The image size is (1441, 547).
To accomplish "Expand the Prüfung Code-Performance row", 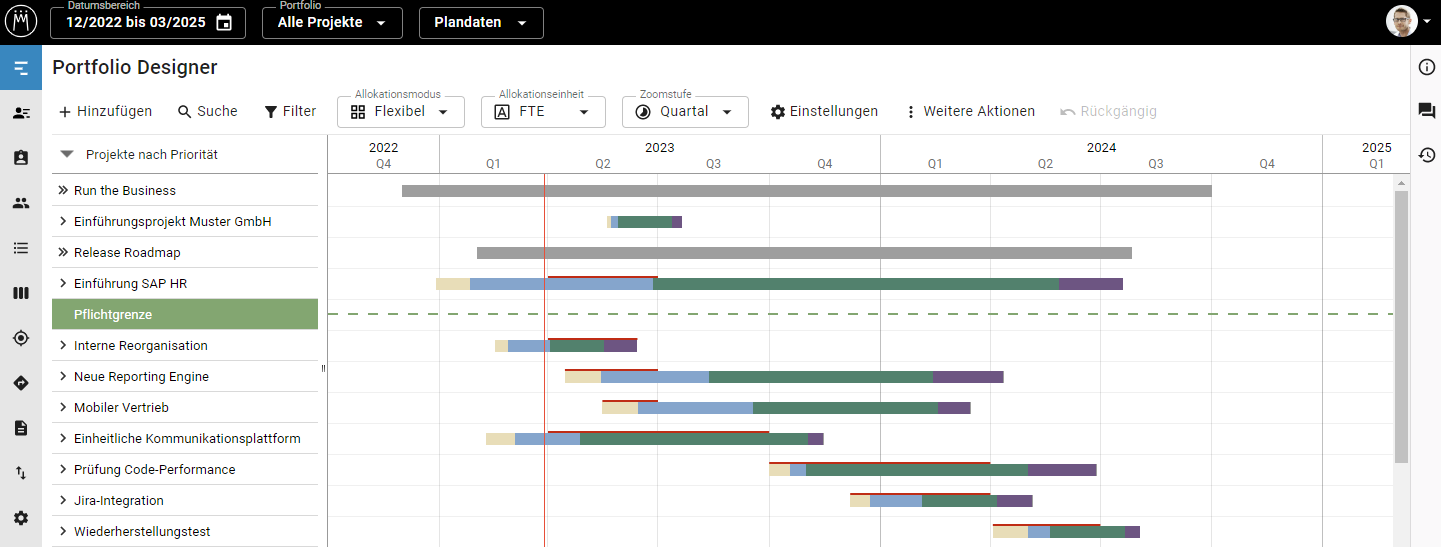I will click(x=63, y=469).
